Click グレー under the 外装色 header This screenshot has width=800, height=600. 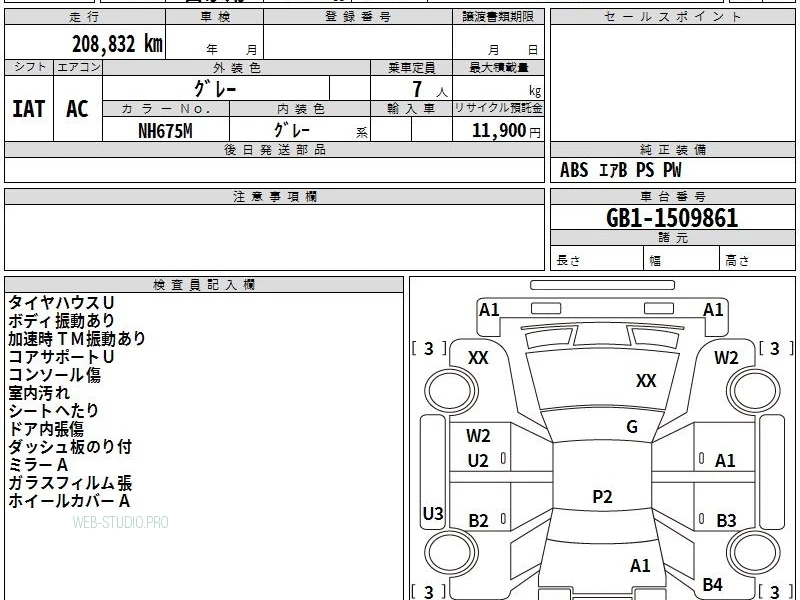point(215,89)
